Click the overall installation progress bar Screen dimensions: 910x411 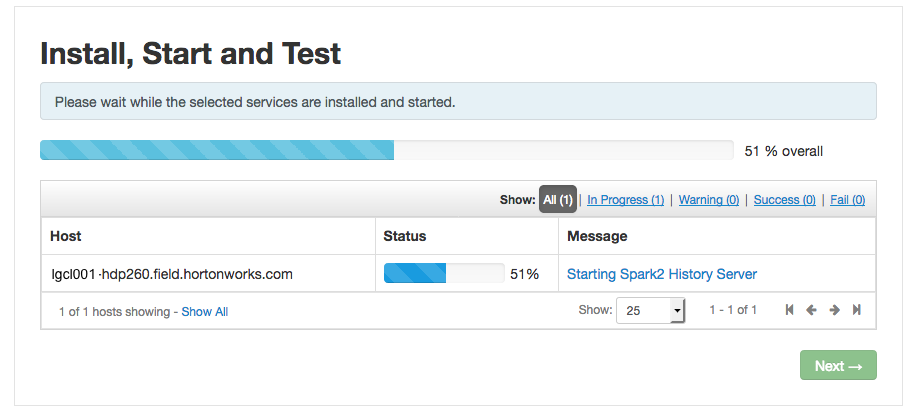pos(387,150)
